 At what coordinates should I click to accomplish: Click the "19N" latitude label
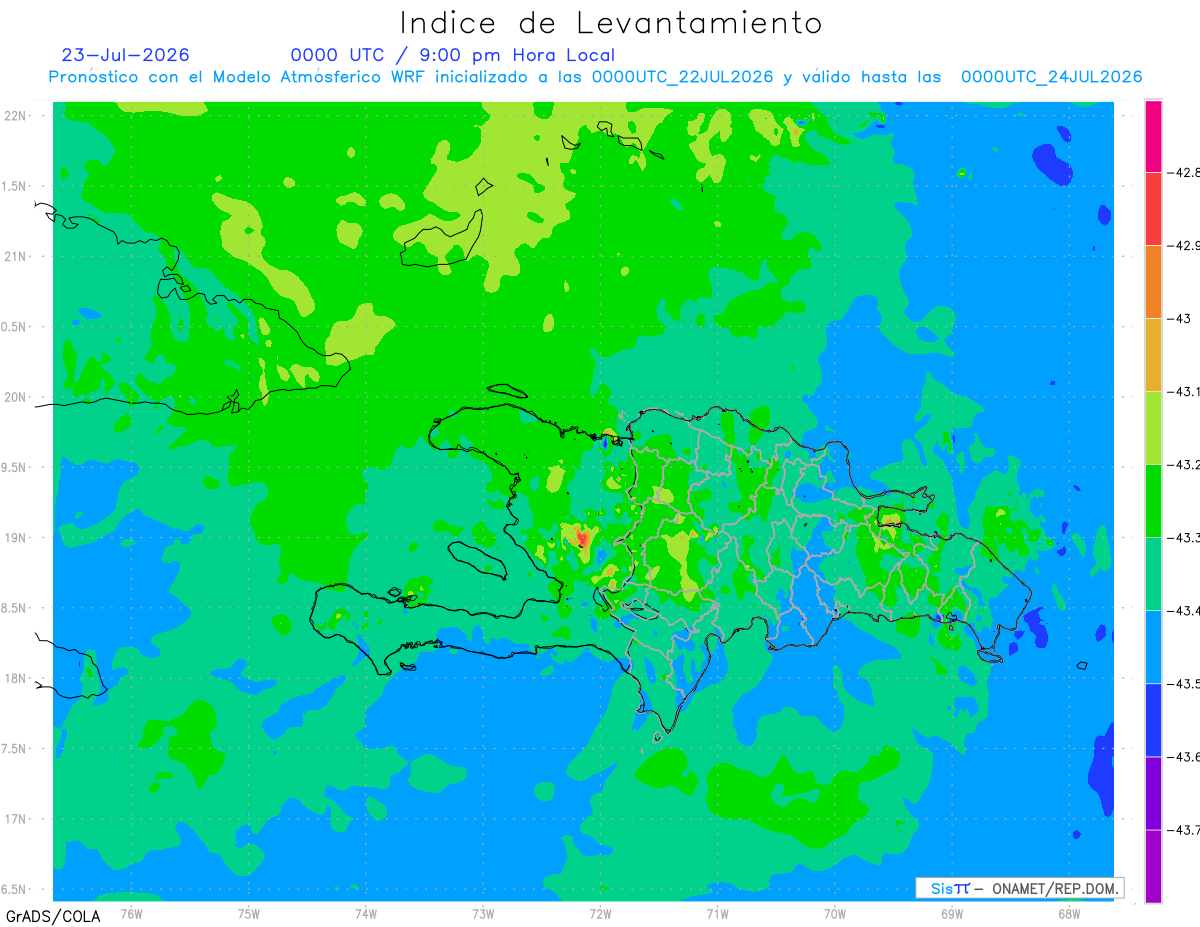pos(17,537)
